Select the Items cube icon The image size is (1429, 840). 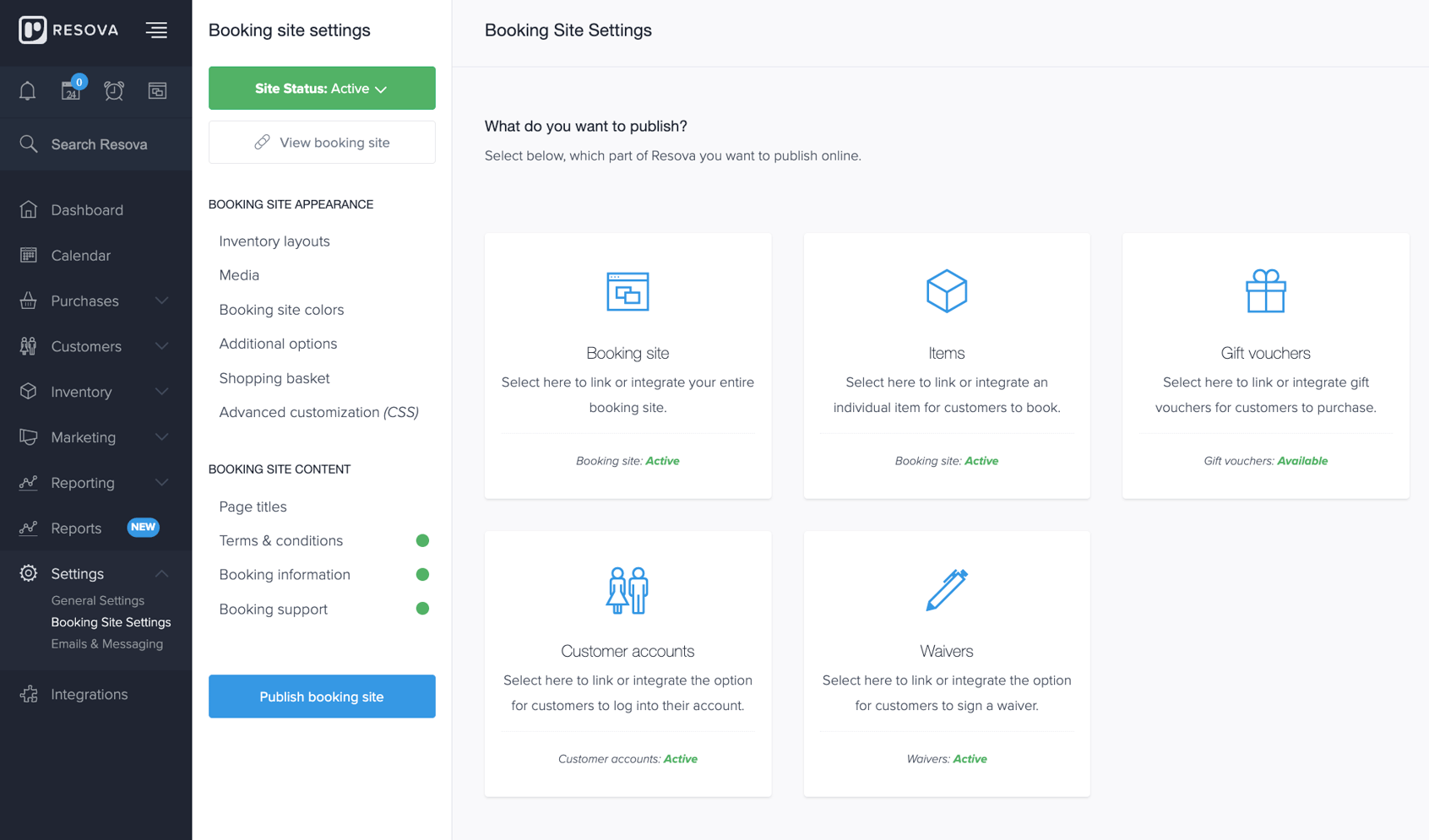tap(946, 291)
